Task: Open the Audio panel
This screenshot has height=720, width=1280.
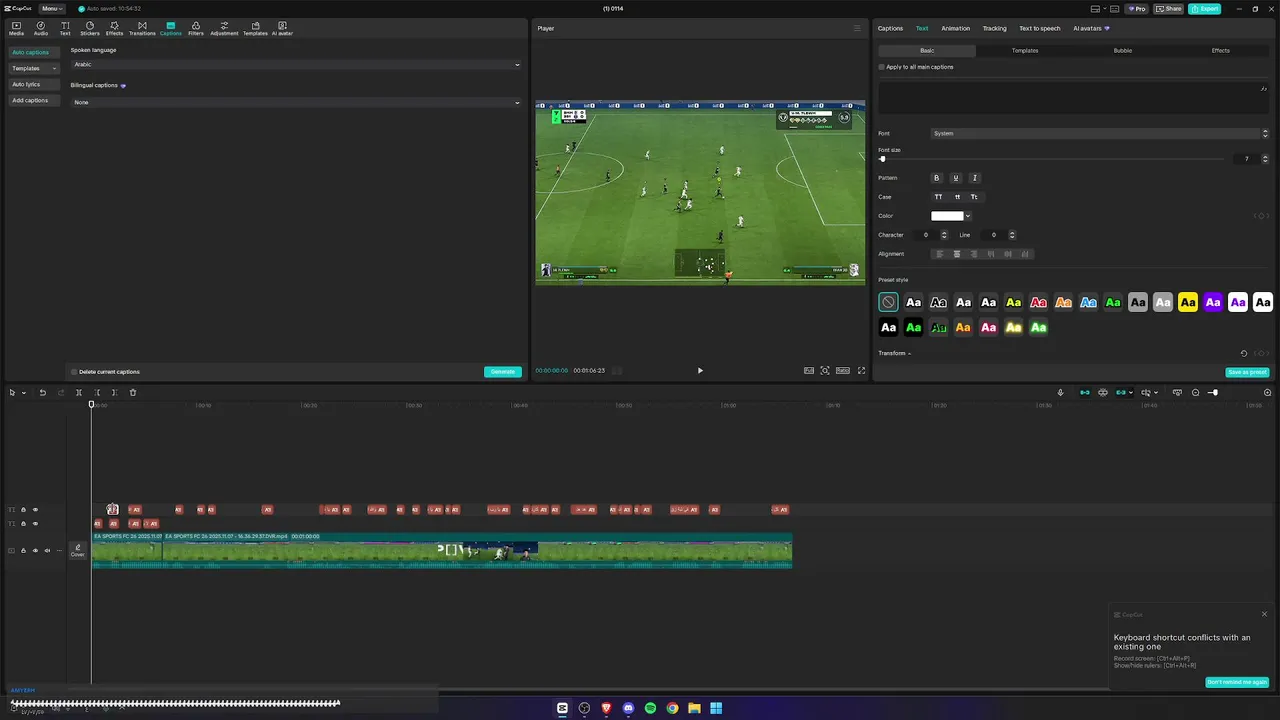Action: tap(41, 28)
